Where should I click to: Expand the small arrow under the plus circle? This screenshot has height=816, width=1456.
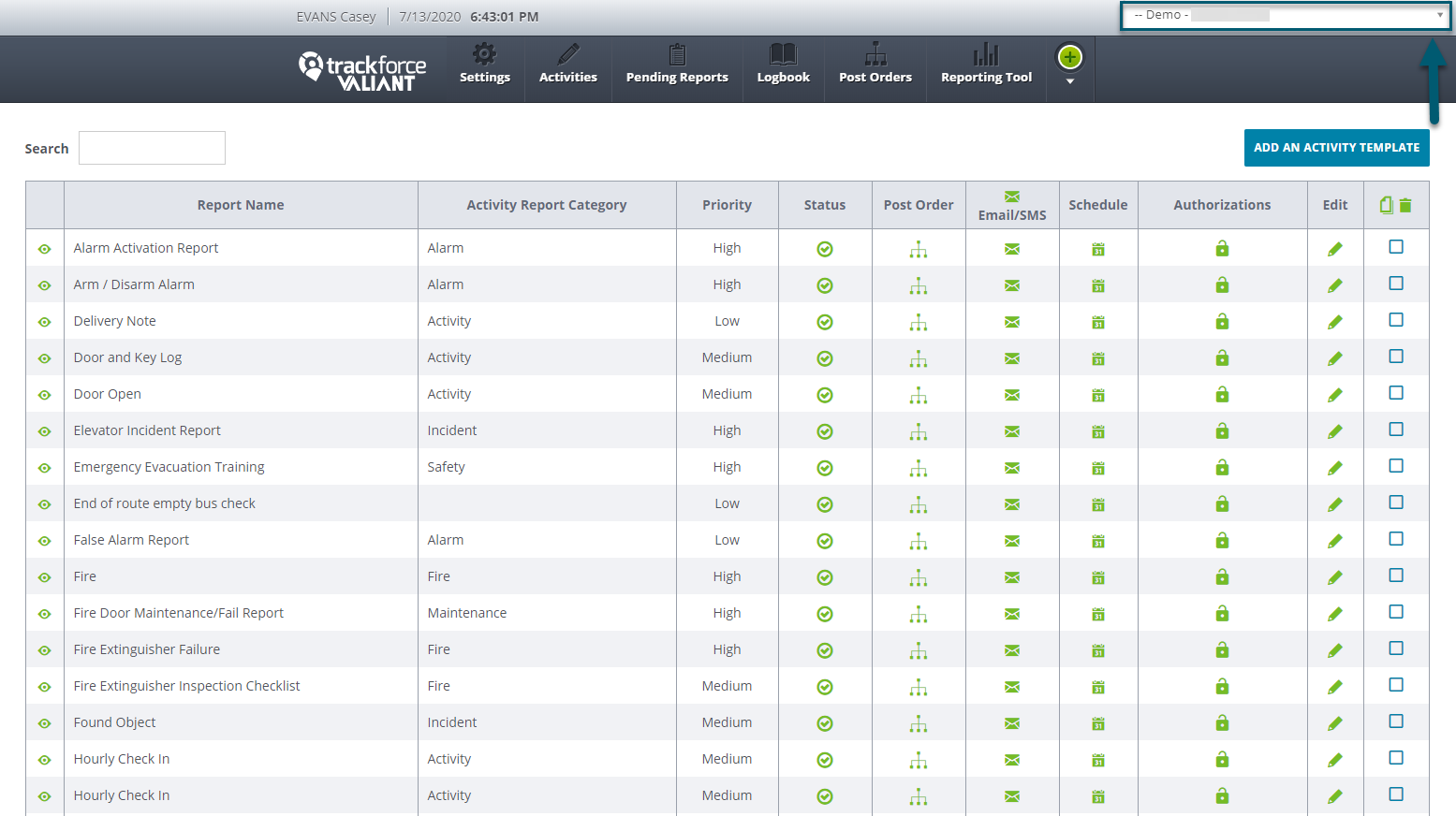[x=1069, y=82]
